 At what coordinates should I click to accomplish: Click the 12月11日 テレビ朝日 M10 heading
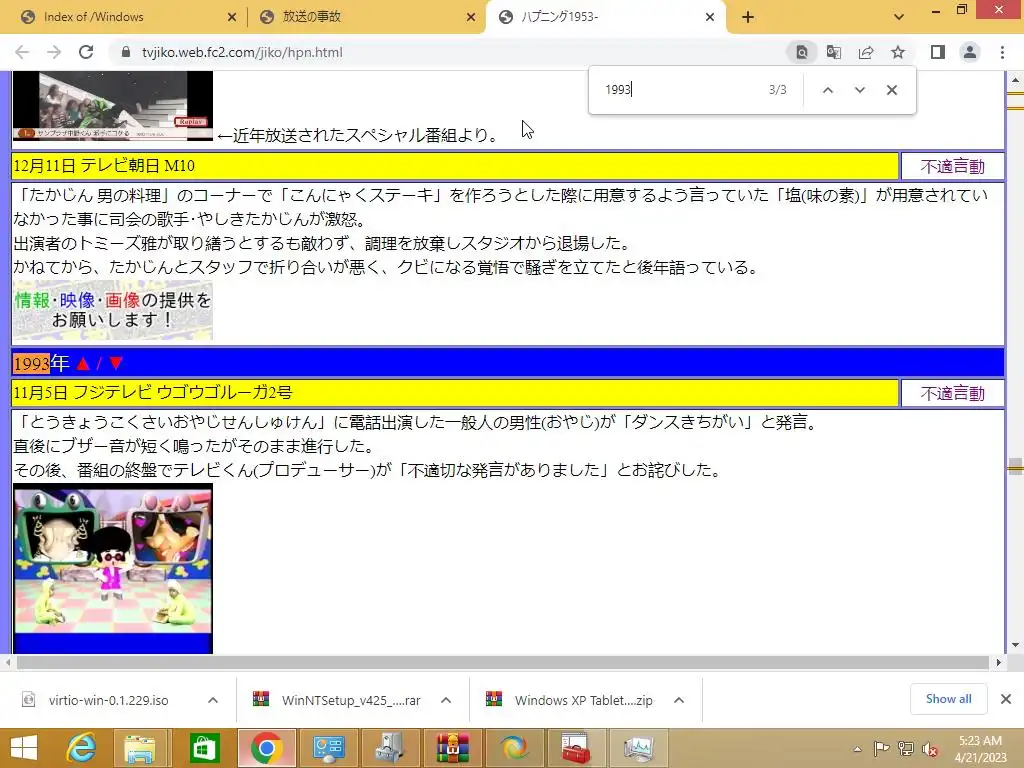pyautogui.click(x=104, y=166)
